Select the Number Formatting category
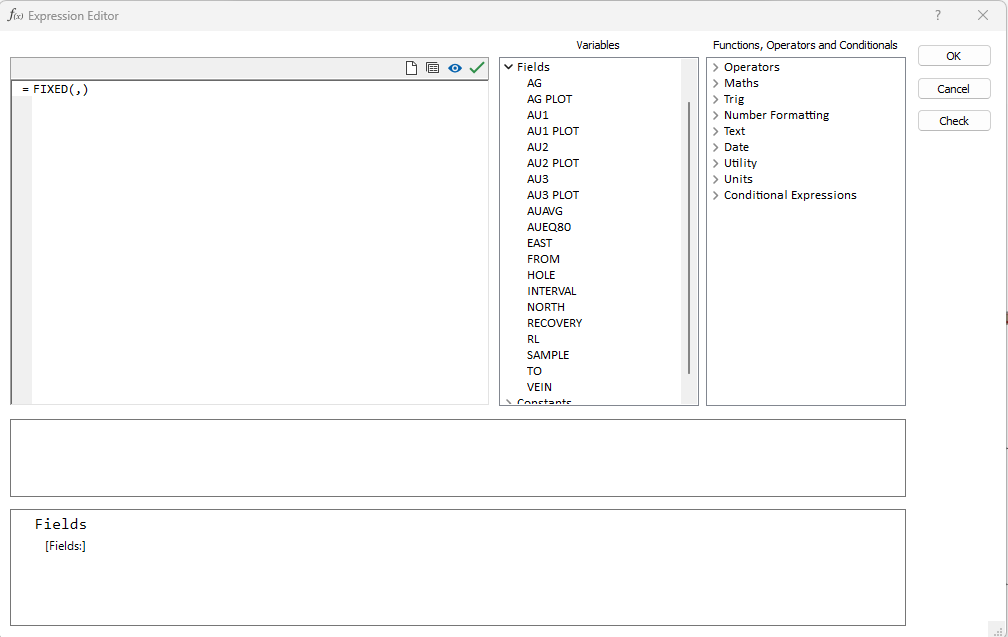Image resolution: width=1008 pixels, height=637 pixels. (776, 115)
